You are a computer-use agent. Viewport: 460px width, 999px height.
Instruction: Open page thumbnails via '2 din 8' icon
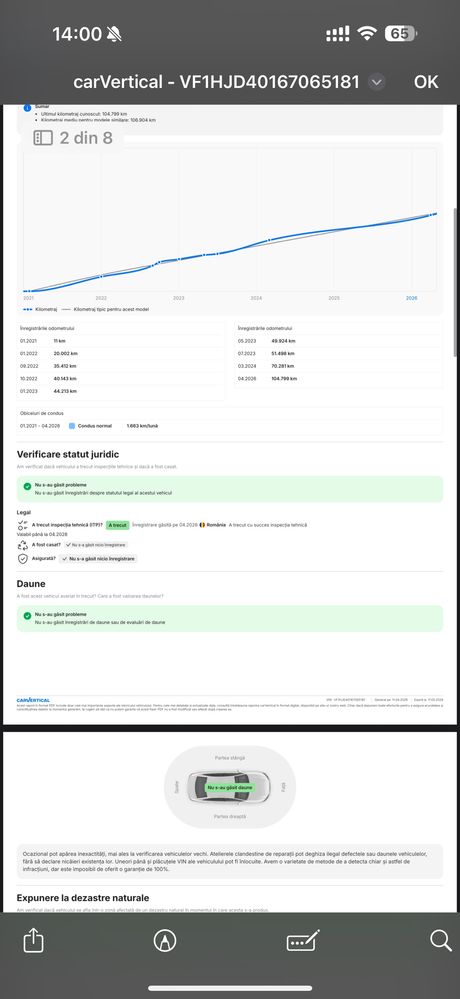pyautogui.click(x=43, y=138)
